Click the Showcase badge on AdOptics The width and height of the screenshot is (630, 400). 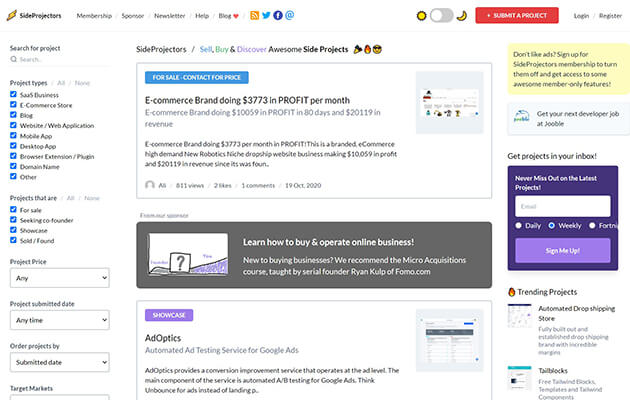(169, 315)
